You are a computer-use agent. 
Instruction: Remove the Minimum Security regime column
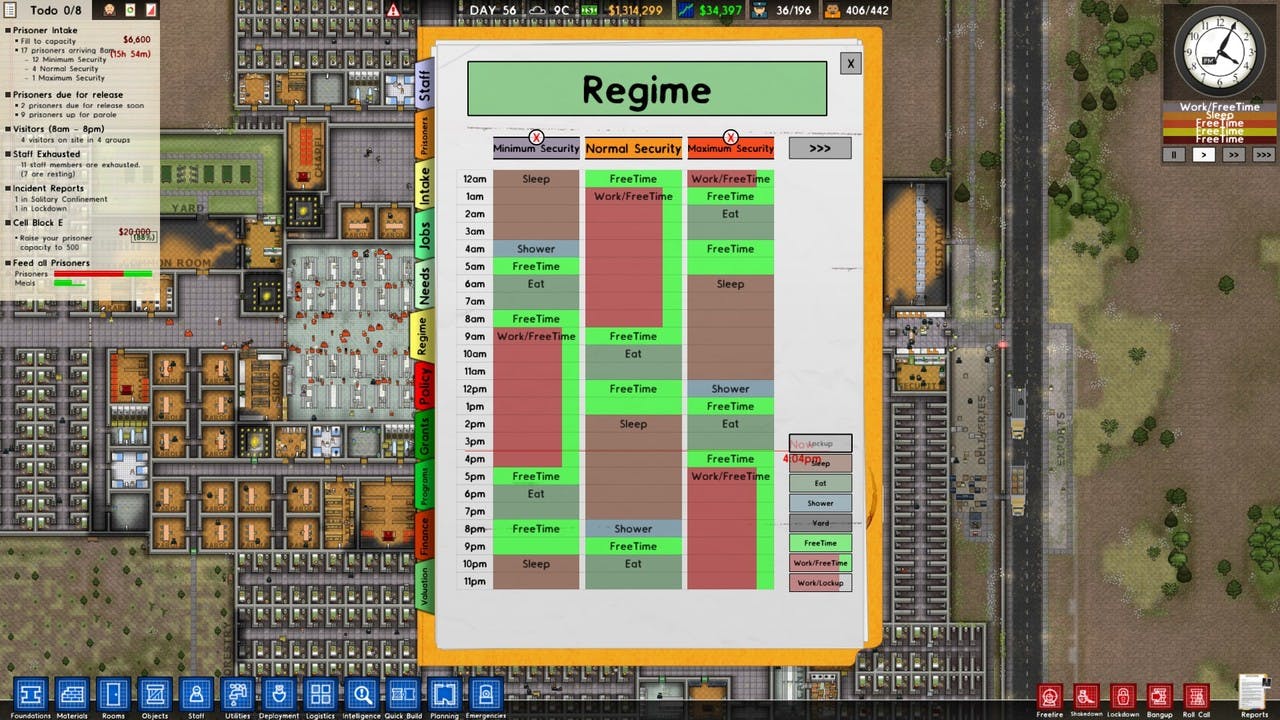pos(537,137)
